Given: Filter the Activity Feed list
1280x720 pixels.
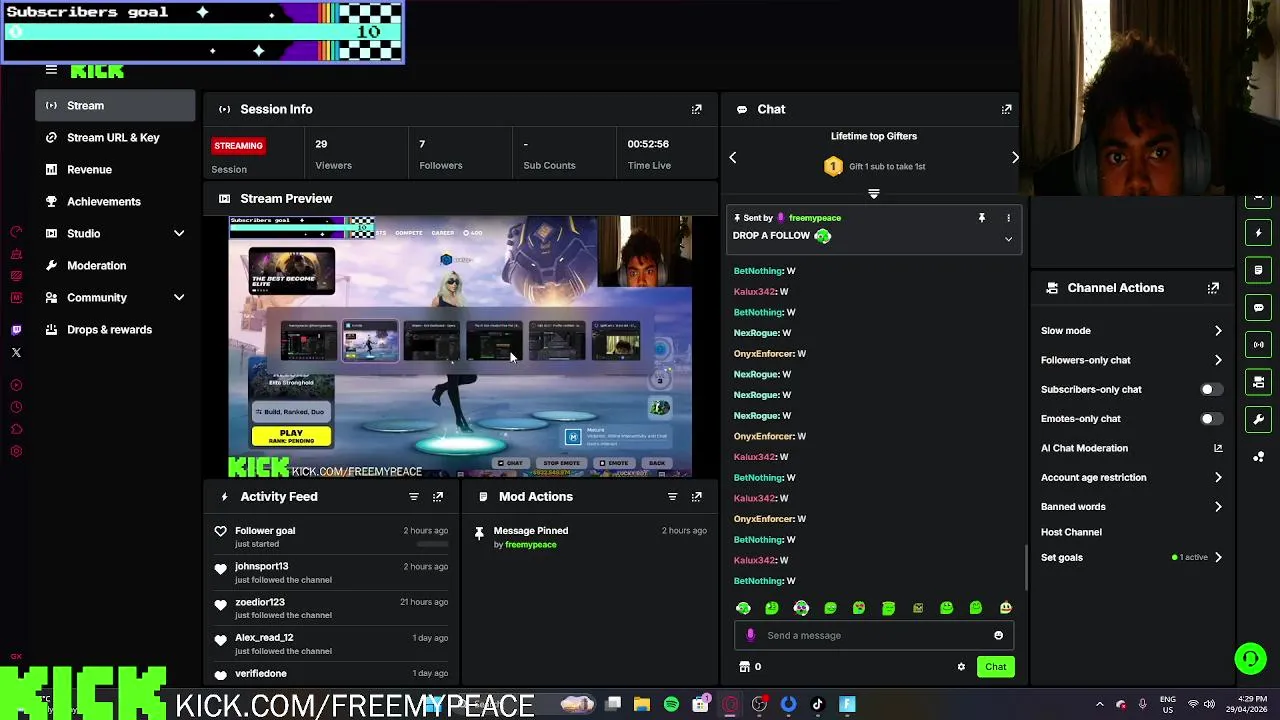Looking at the screenshot, I should [413, 496].
